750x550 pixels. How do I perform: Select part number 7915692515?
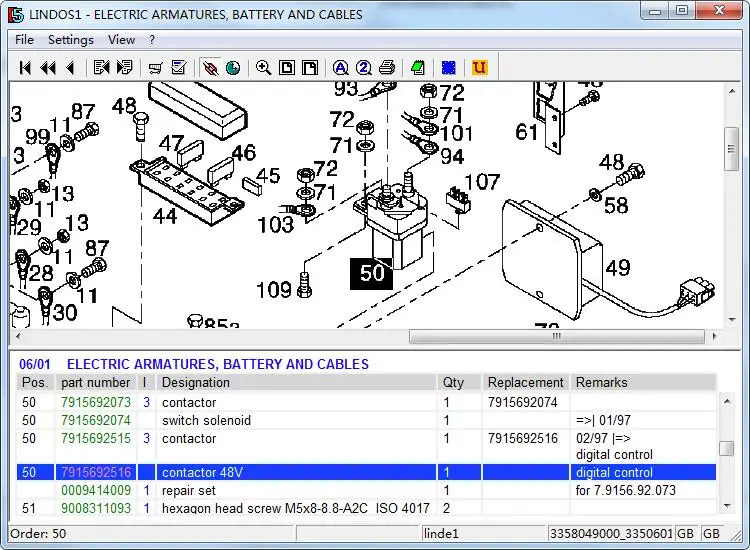coord(96,439)
